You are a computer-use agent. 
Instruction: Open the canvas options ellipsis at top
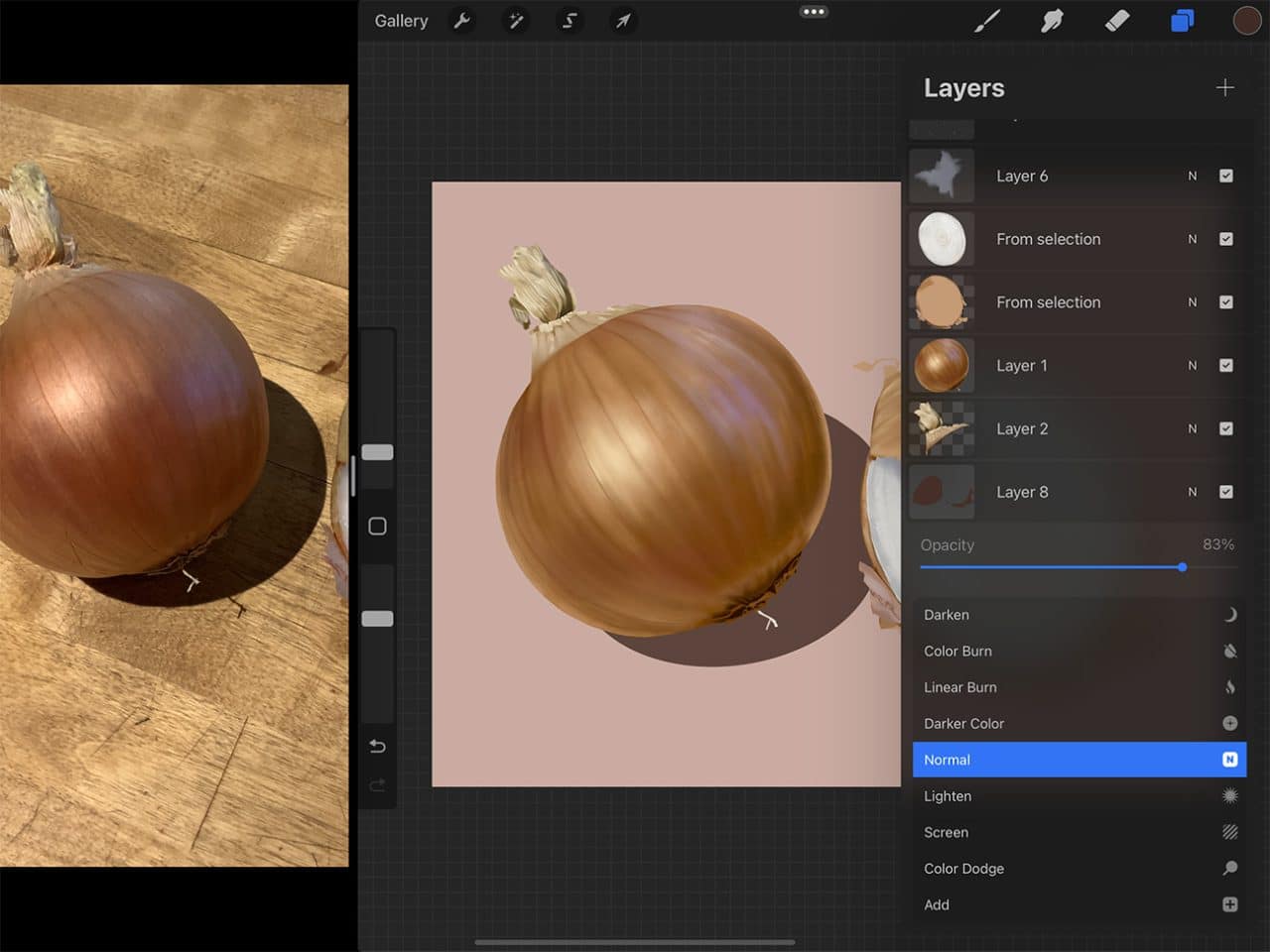(814, 12)
